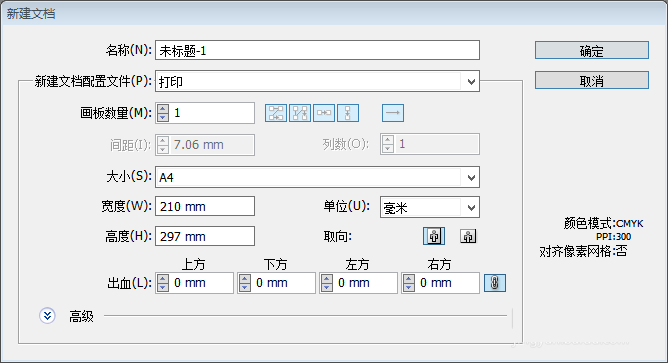Screen dimensions: 668x363
Task: Click the 取消 button
Action: [x=592, y=80]
